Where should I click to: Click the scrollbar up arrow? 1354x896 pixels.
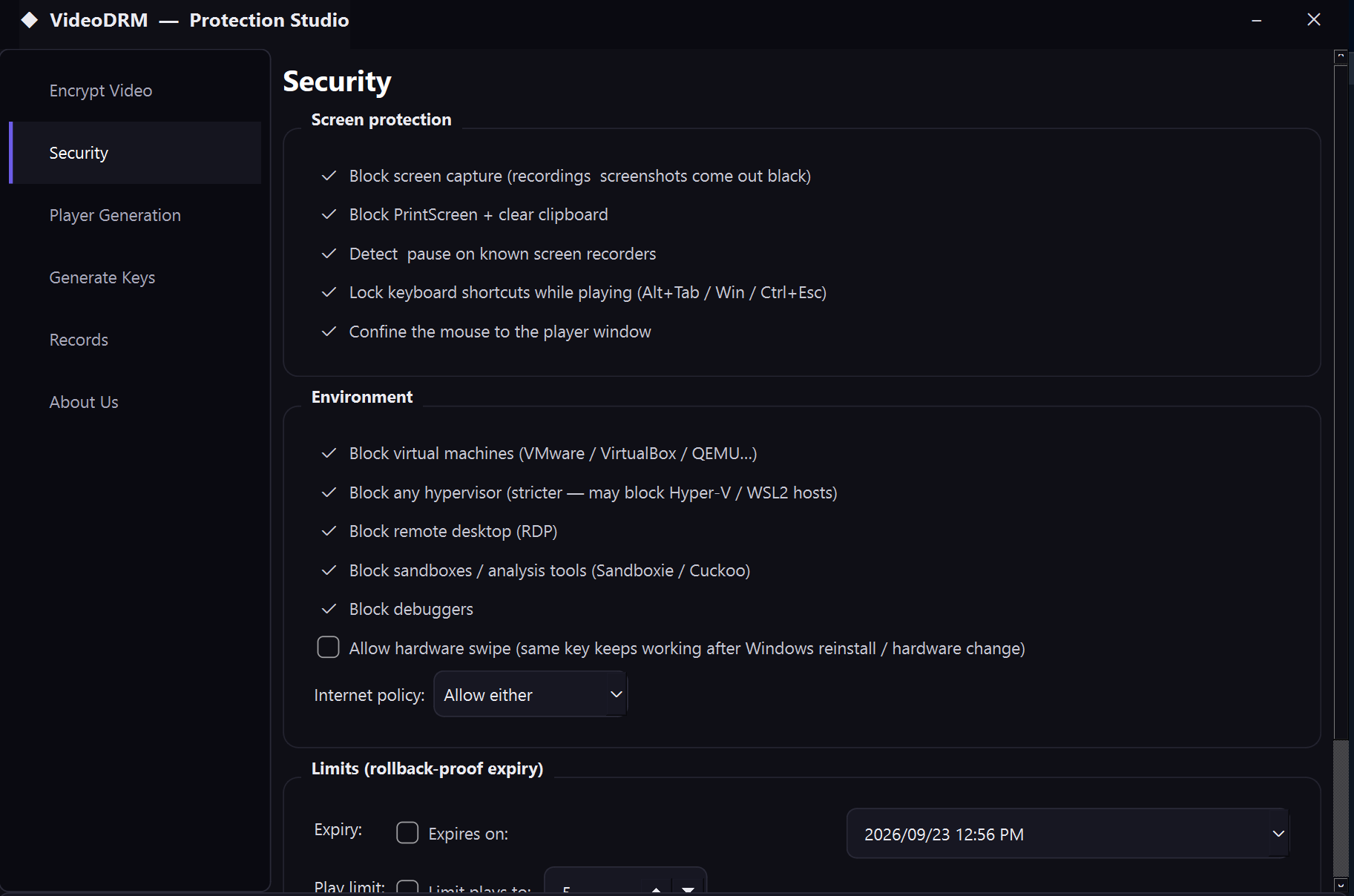tap(1341, 56)
